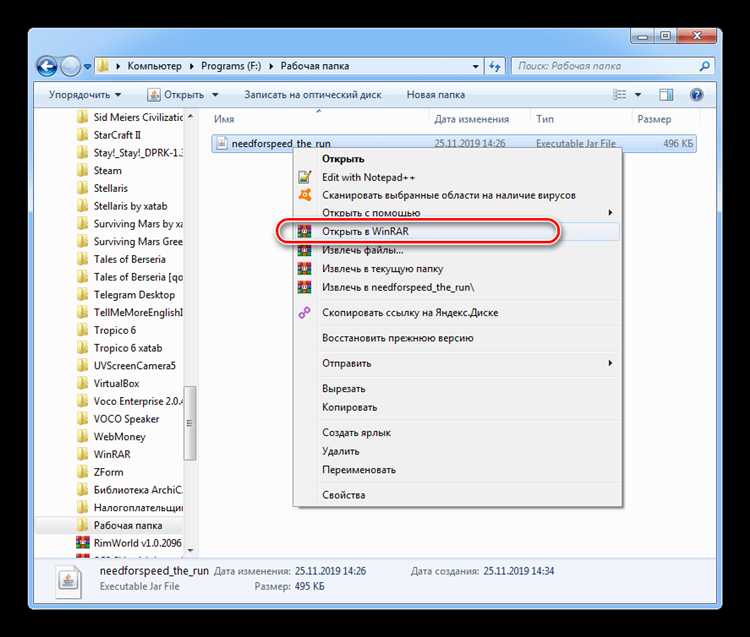750x637 pixels.
Task: Expand arrow after Programs (F:) in breadcrumb
Action: click(271, 66)
